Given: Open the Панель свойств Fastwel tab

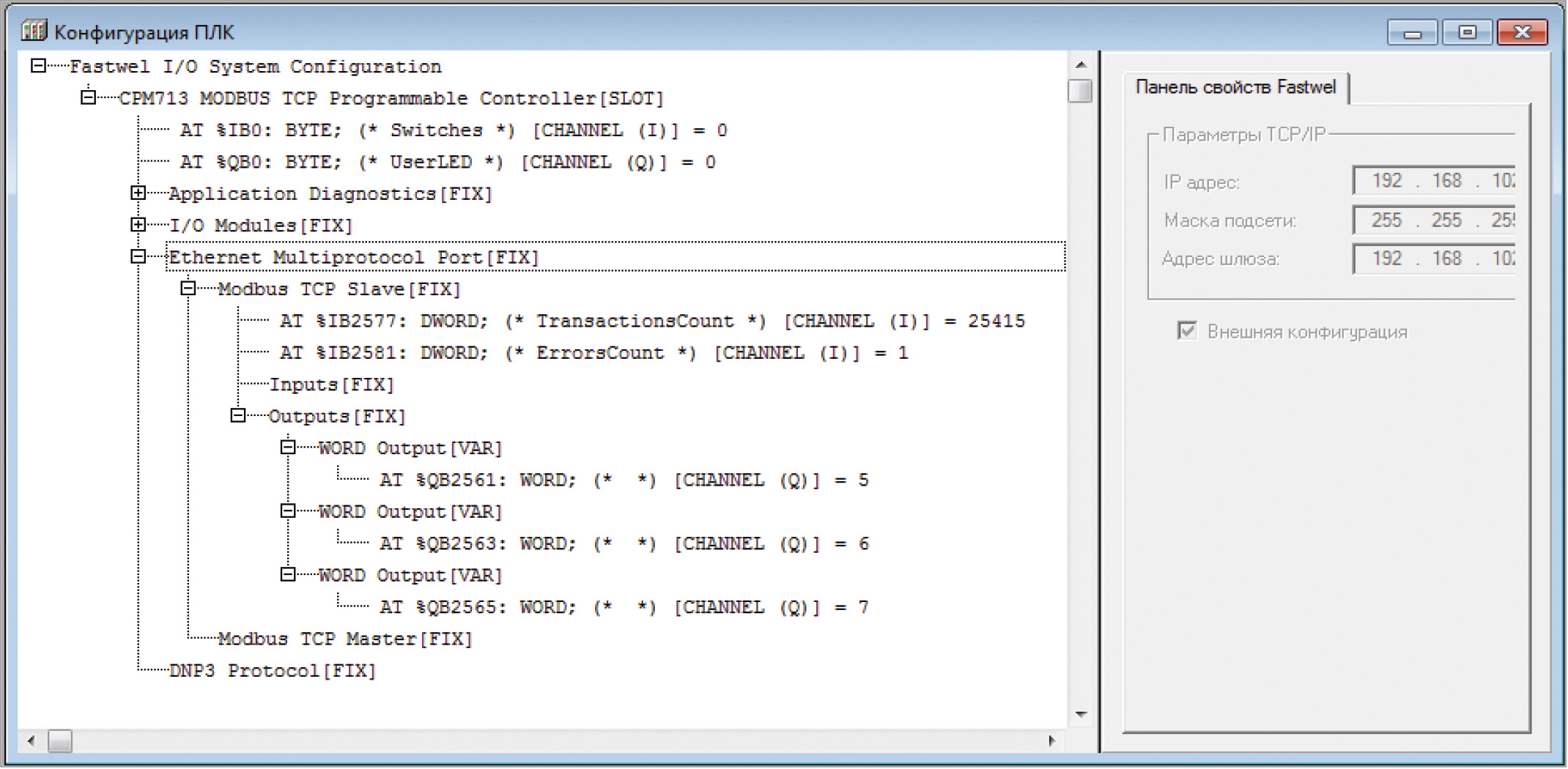Looking at the screenshot, I should [1235, 87].
